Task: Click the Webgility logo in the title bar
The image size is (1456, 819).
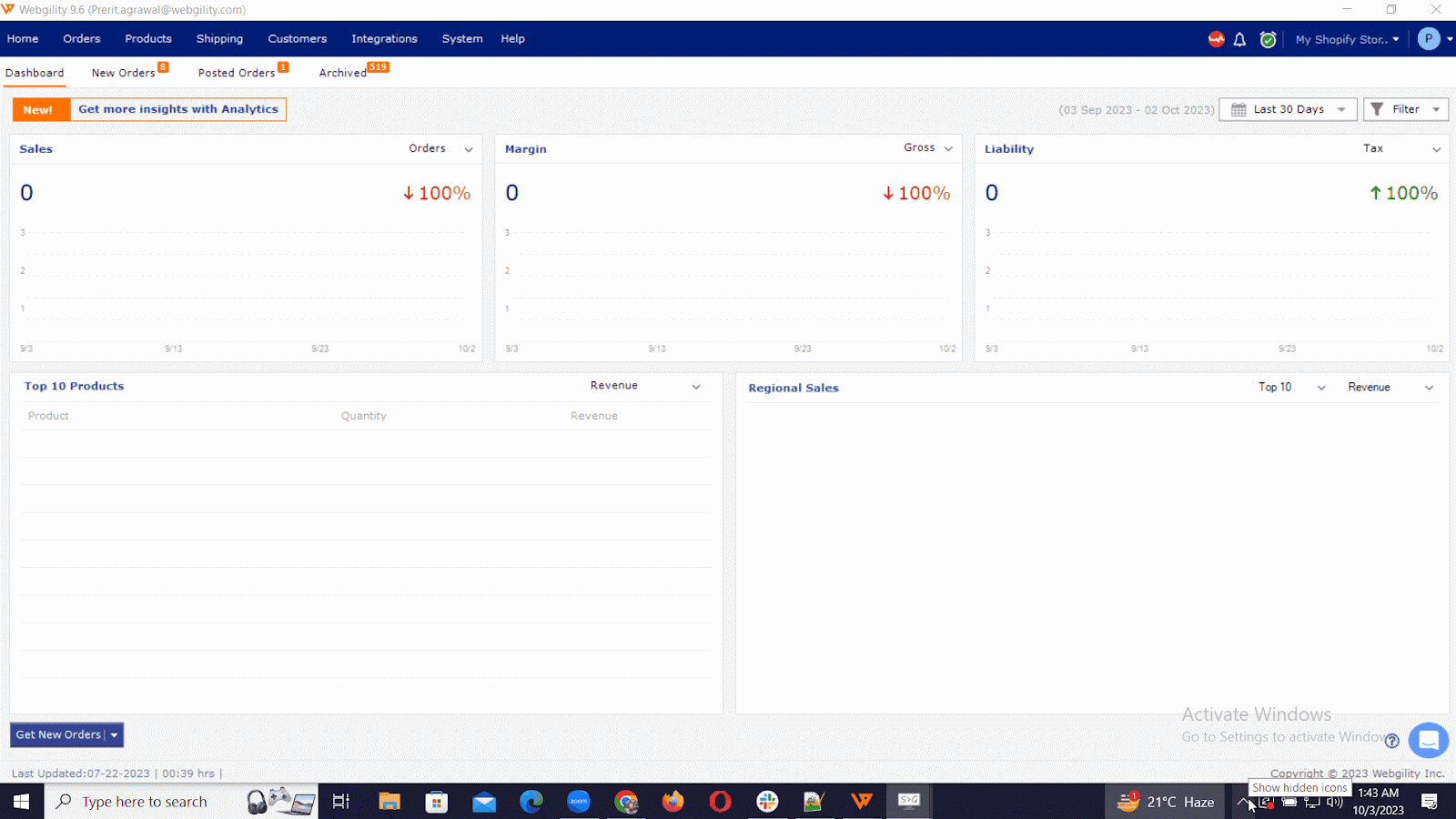Action: click(x=8, y=9)
